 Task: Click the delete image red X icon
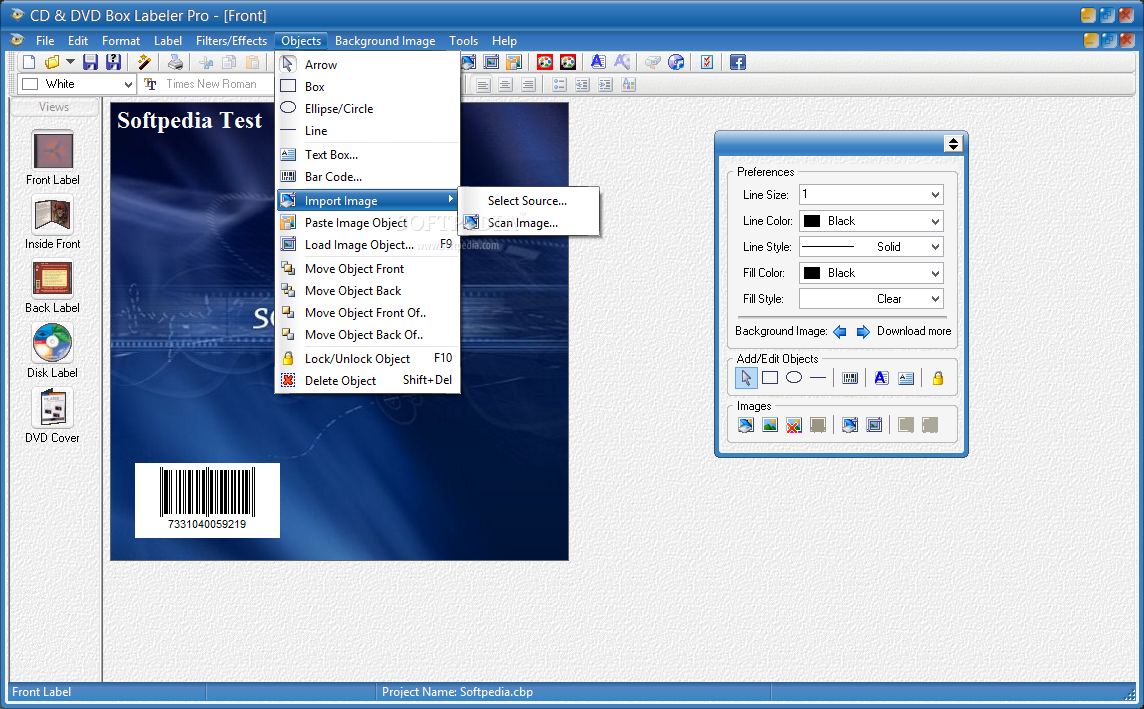click(x=794, y=425)
